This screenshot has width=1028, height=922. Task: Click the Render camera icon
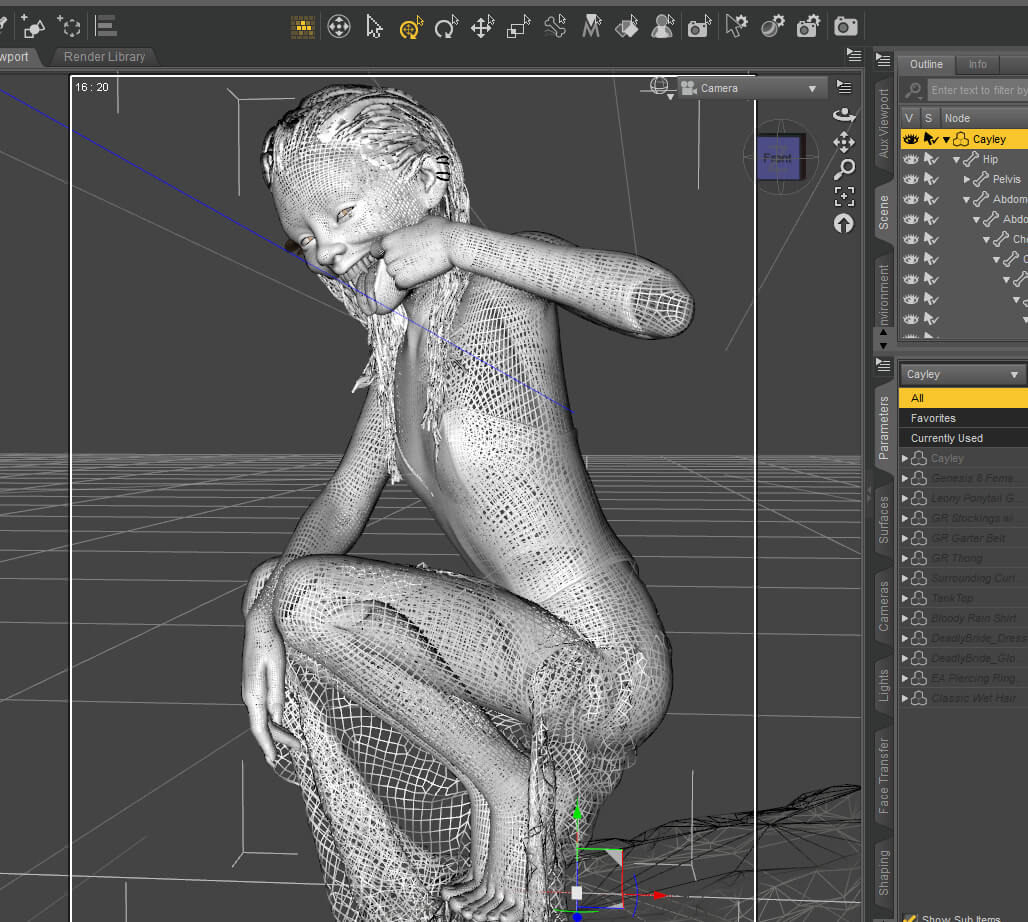coord(845,27)
